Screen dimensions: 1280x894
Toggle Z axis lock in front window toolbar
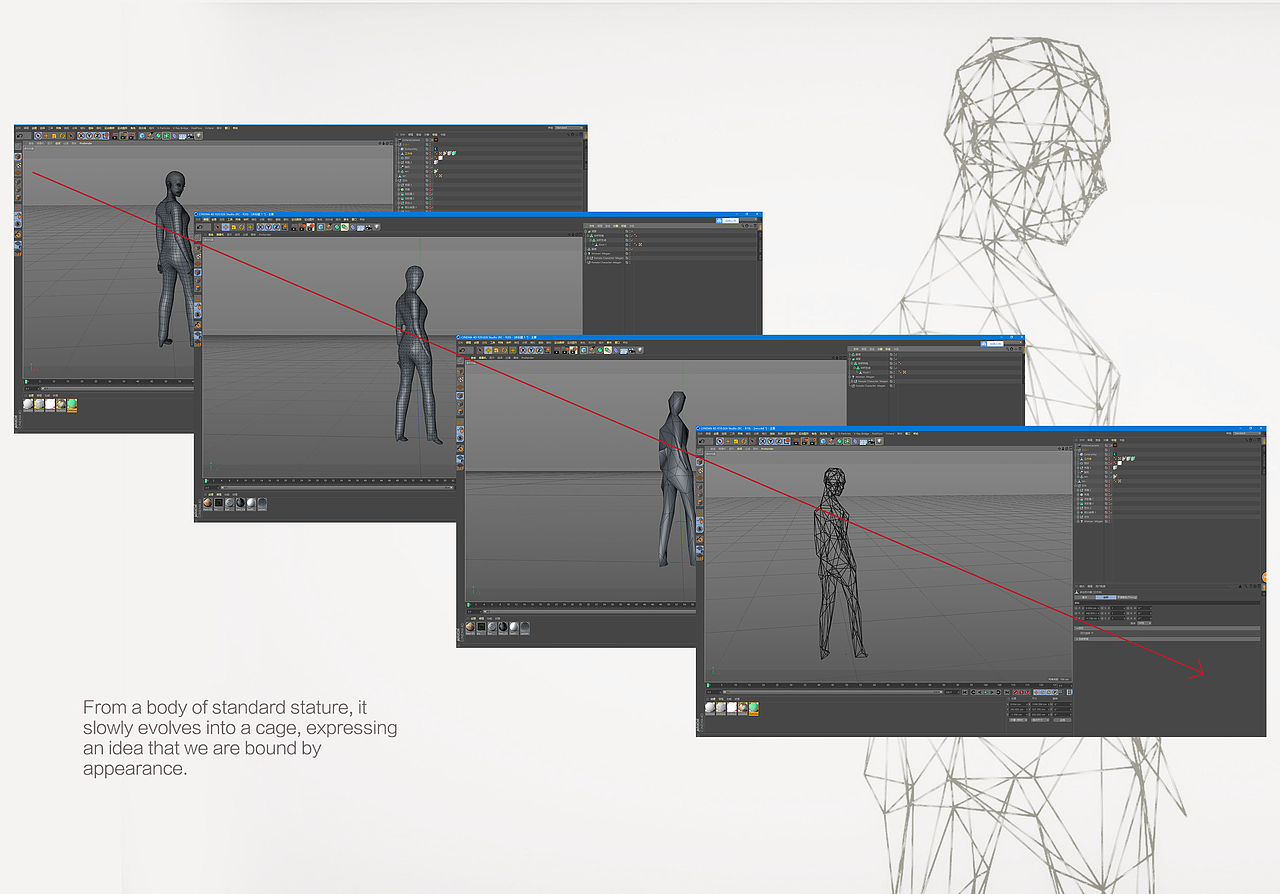[778, 441]
